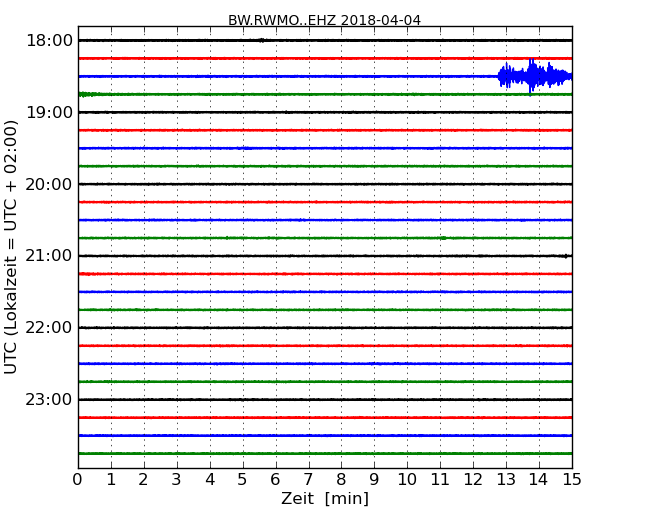Image resolution: width=650 pixels, height=520 pixels.
Task: Click x-axis tick label 6
Action: pos(275,480)
